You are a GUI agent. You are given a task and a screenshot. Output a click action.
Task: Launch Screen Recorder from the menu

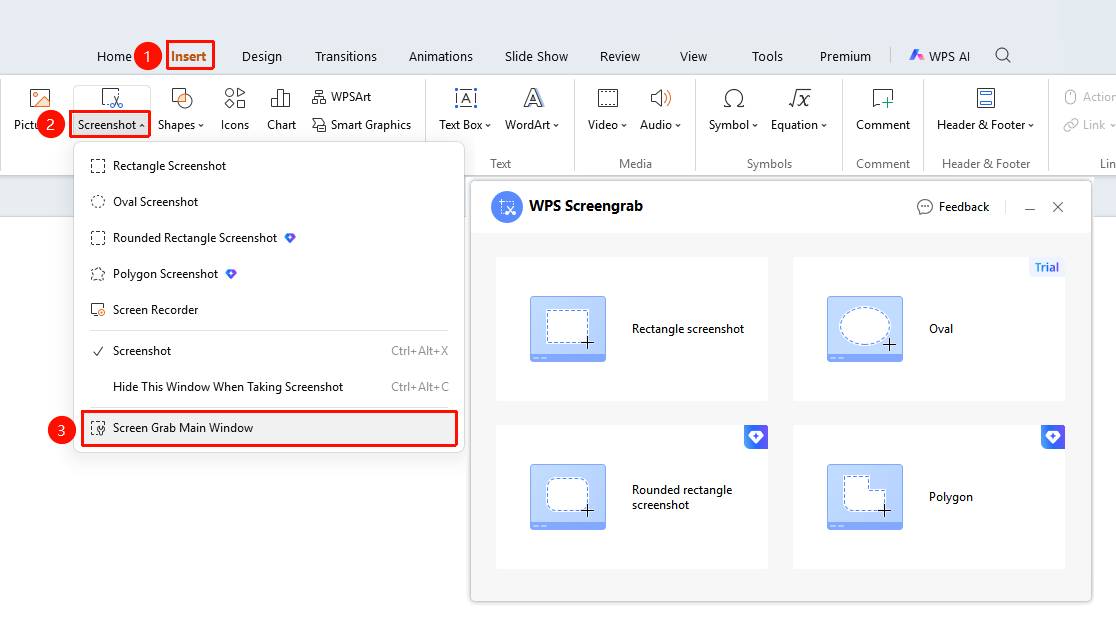pos(269,310)
